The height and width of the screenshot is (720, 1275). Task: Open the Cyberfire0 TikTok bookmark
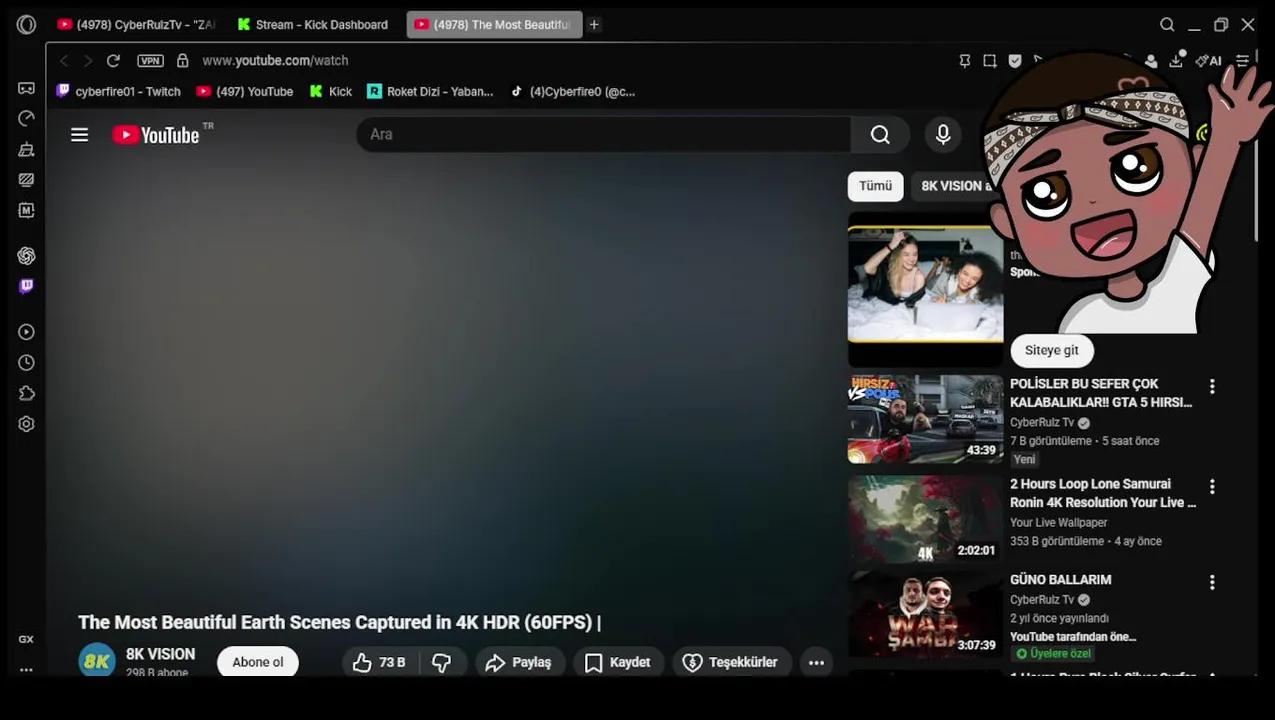(572, 91)
